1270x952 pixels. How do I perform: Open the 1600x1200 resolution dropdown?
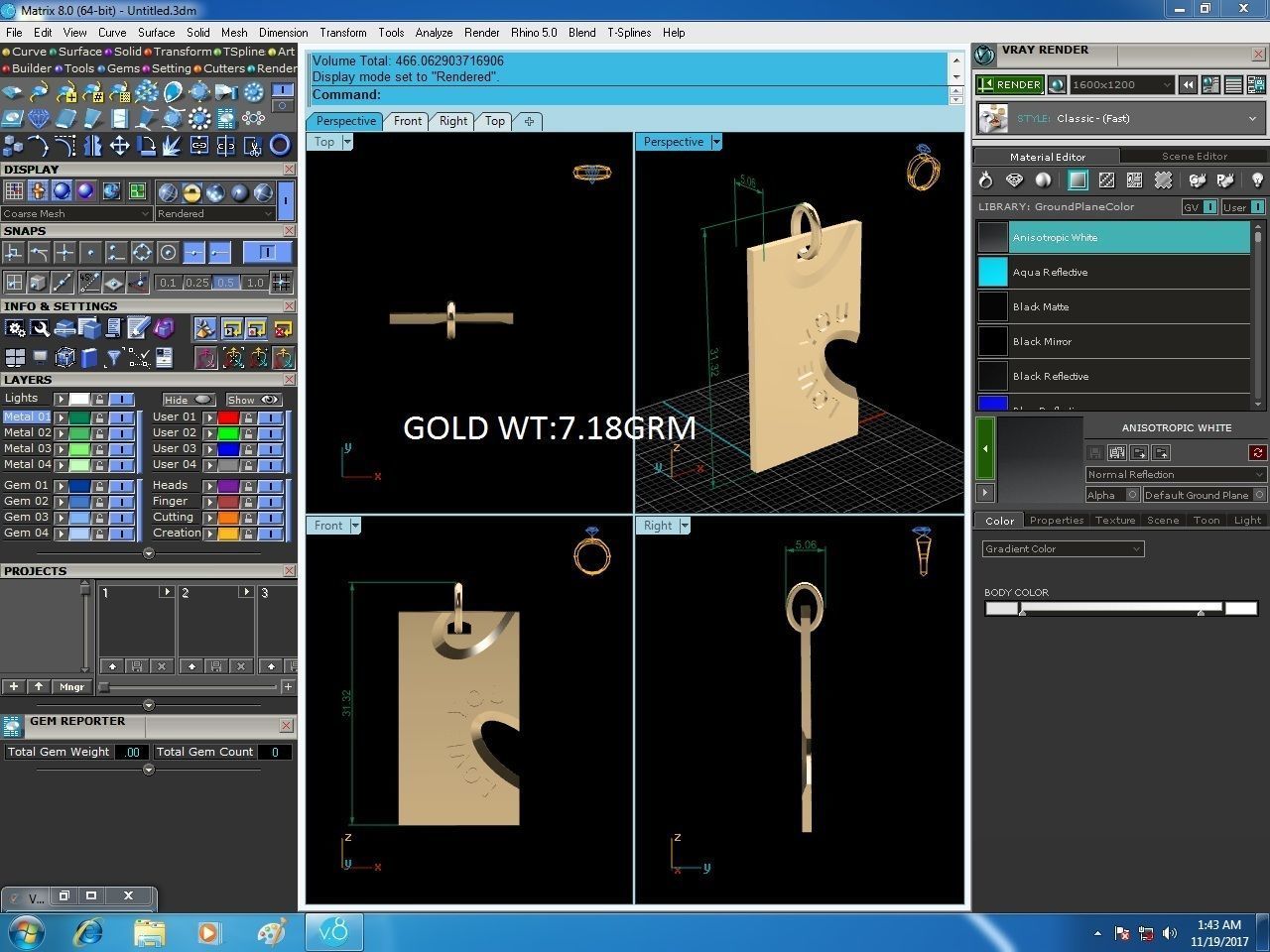click(x=1122, y=85)
